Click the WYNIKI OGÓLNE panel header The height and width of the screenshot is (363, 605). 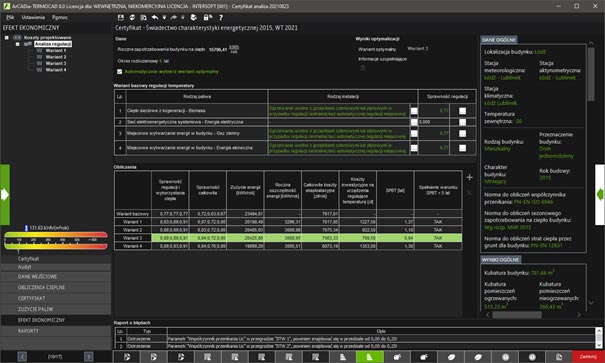pos(500,260)
